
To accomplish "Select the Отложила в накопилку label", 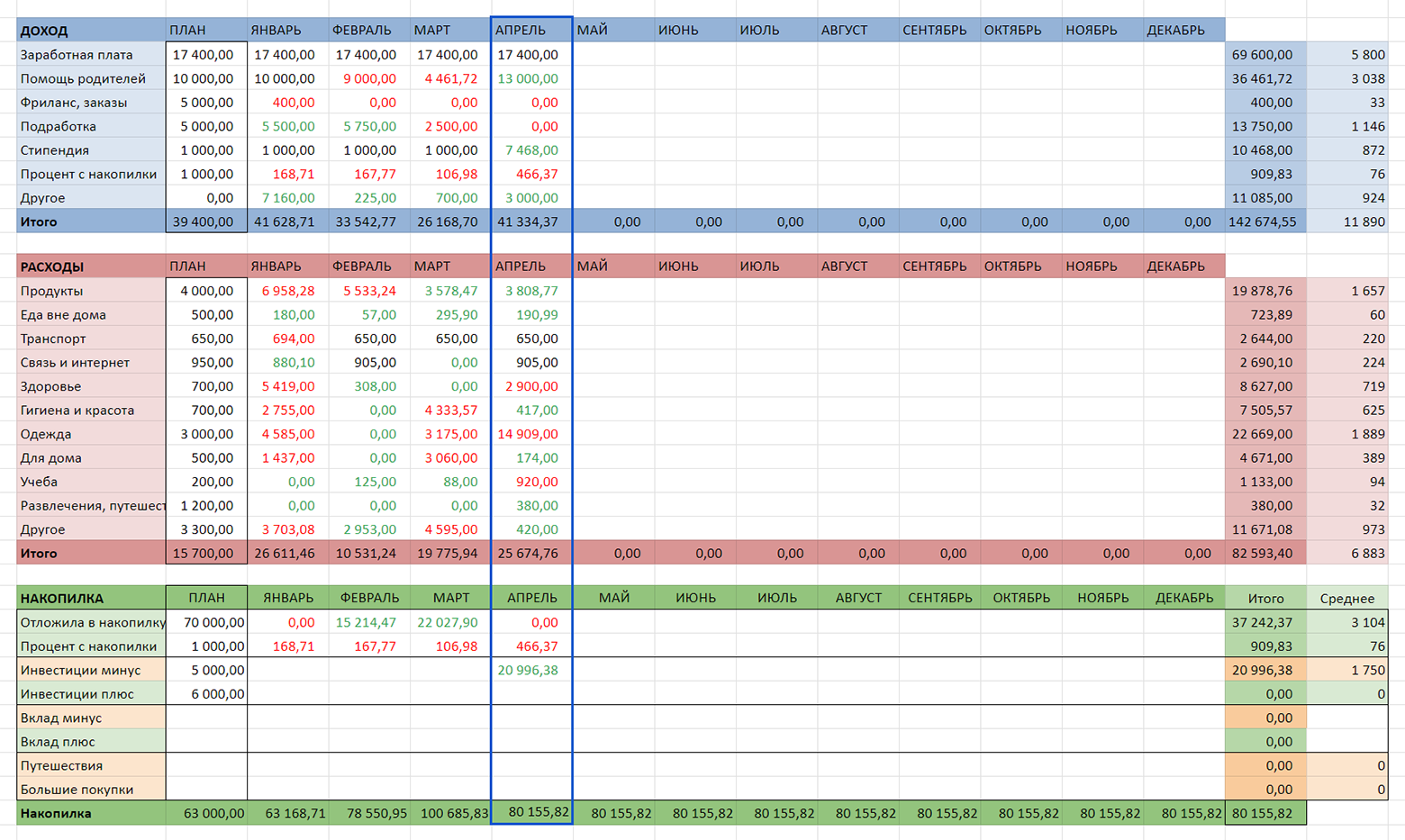I will (91, 622).
